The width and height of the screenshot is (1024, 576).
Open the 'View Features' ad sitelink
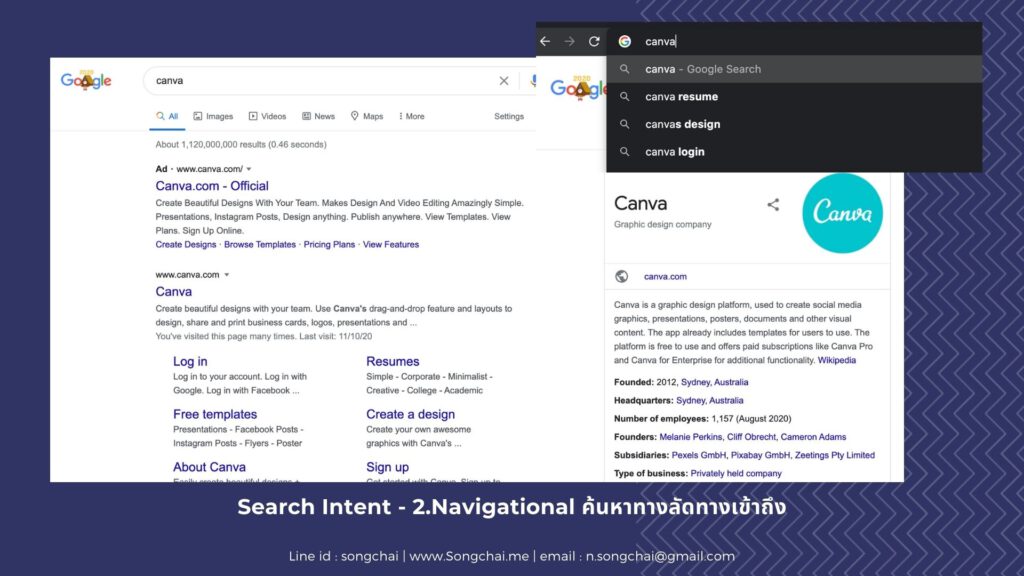pos(391,244)
